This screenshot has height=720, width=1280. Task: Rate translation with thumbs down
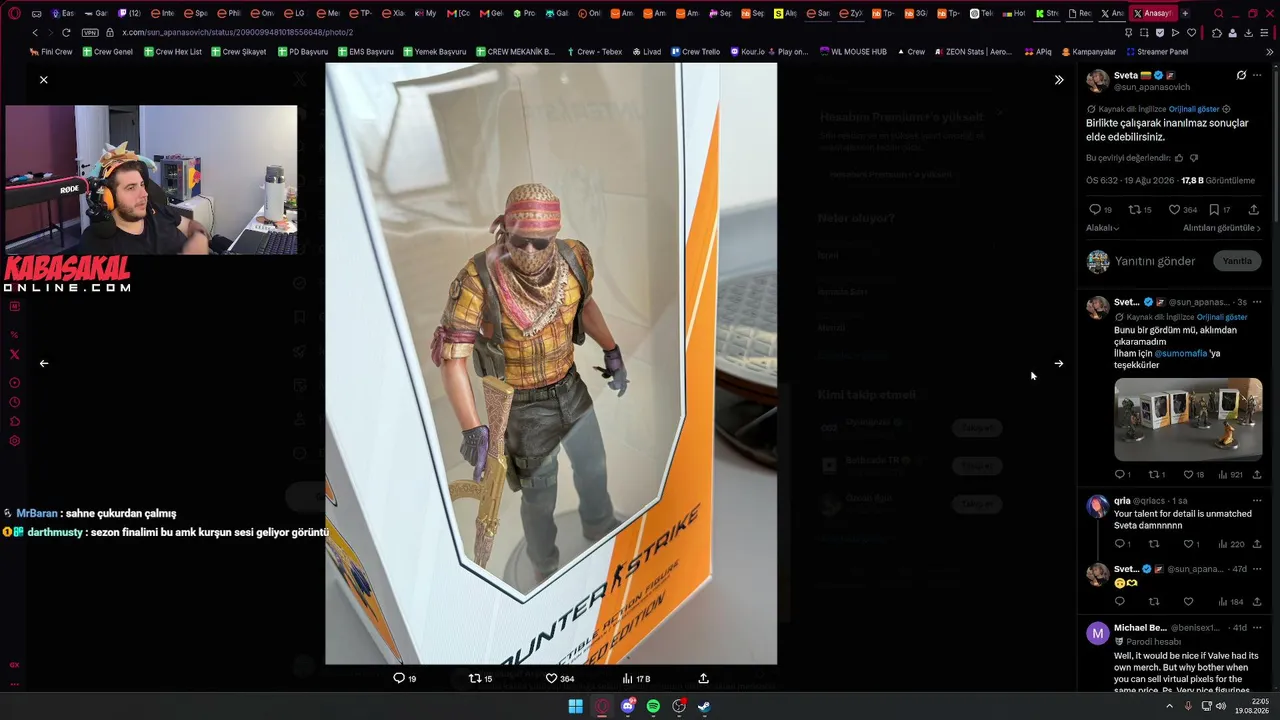(x=1194, y=158)
